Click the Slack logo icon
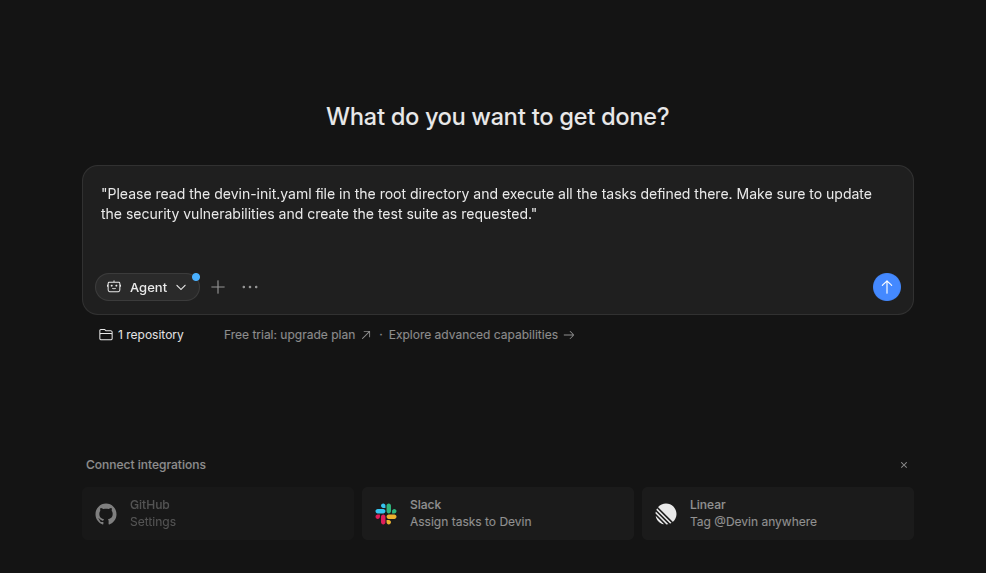The image size is (986, 573). pyautogui.click(x=386, y=514)
